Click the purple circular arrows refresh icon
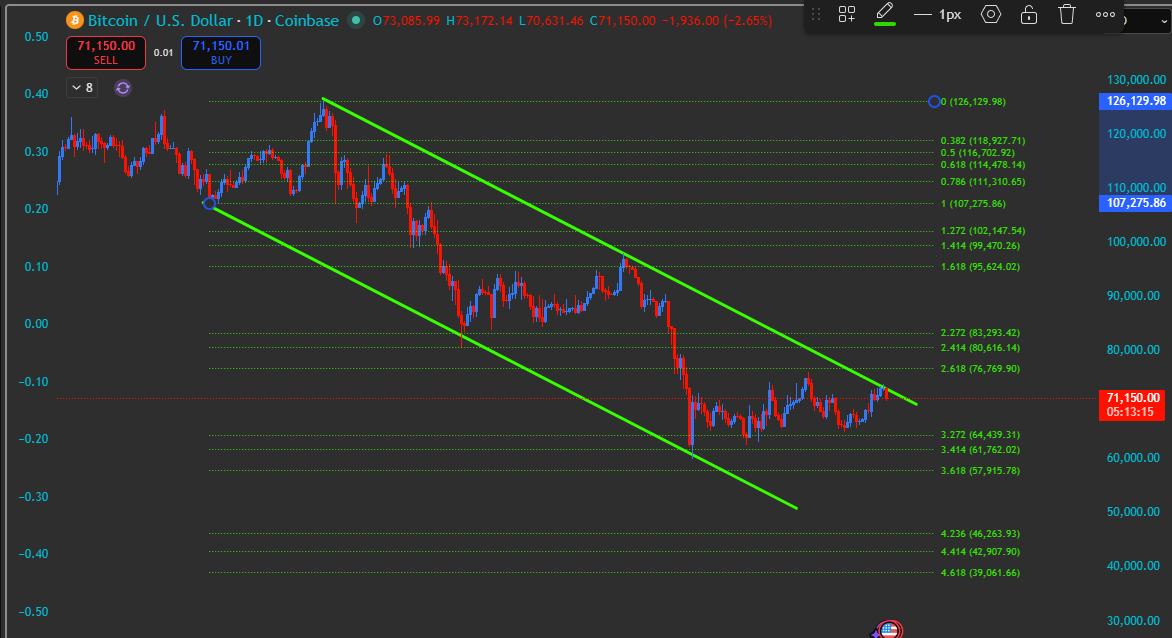Screen dimensions: 1172x638 (x=122, y=88)
